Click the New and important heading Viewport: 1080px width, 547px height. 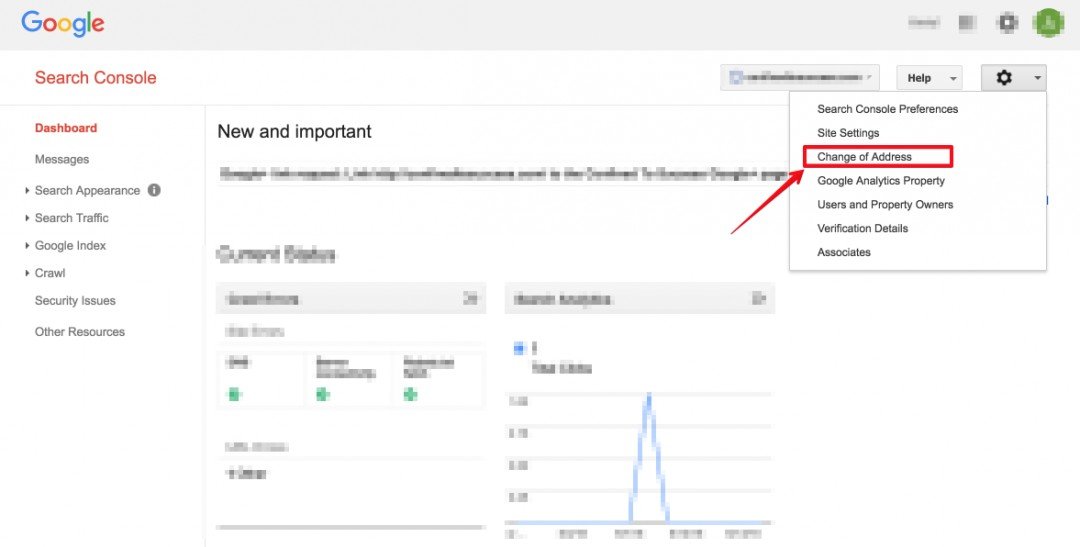(295, 132)
